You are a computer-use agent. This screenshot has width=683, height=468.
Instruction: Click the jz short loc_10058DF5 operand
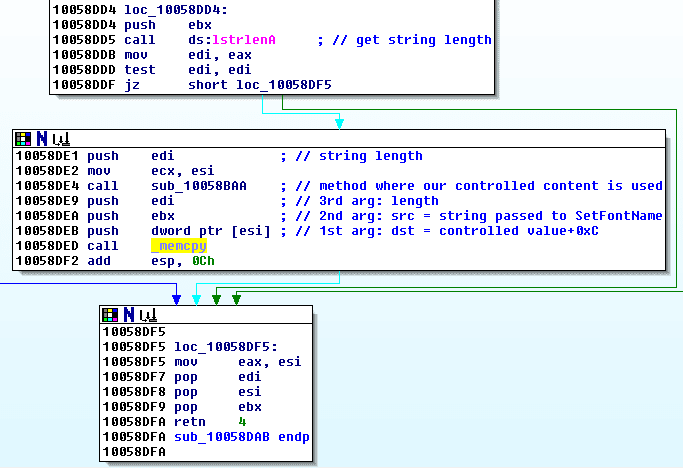[260, 85]
